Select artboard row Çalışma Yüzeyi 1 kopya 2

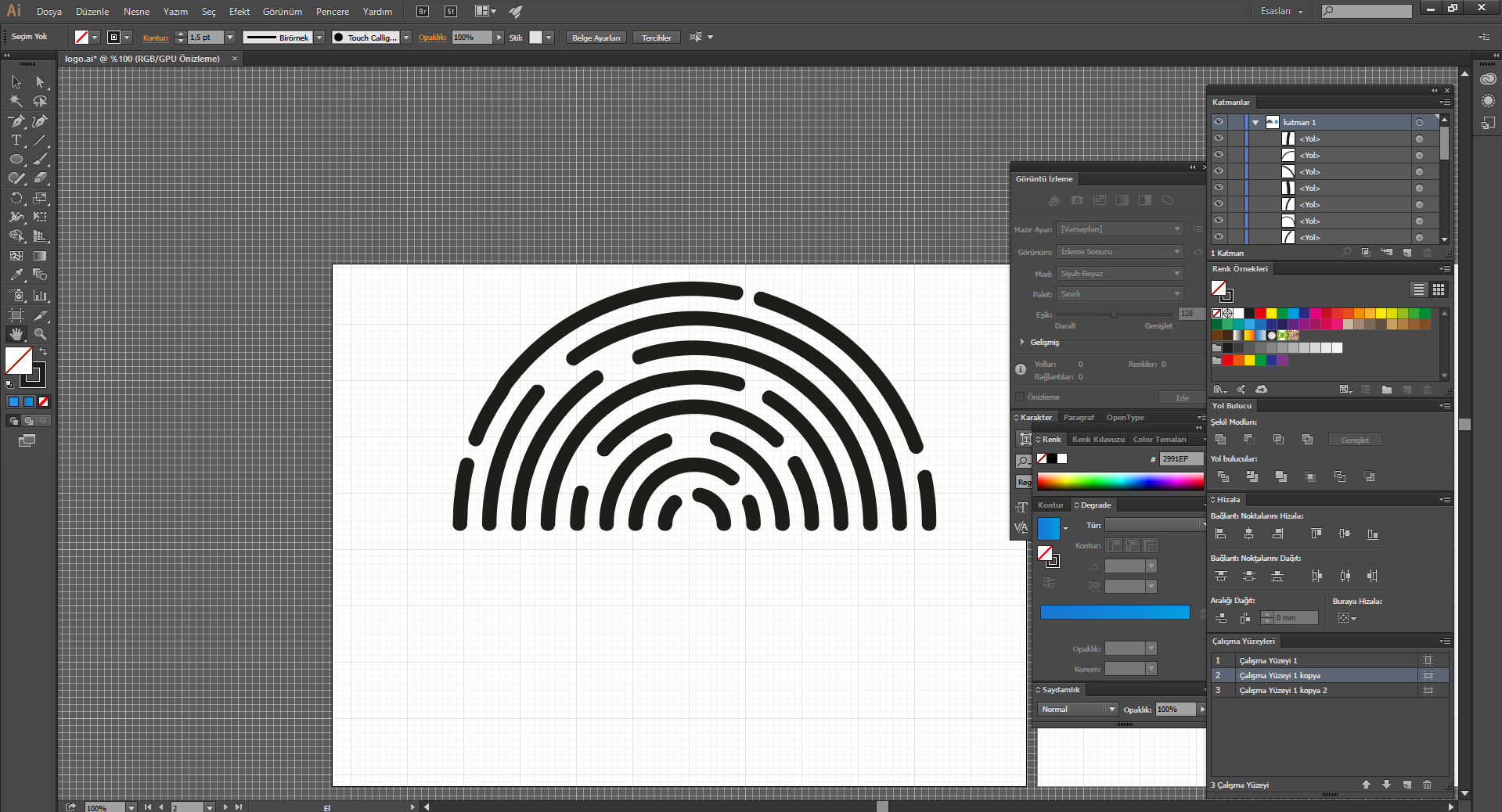pyautogui.click(x=1330, y=690)
